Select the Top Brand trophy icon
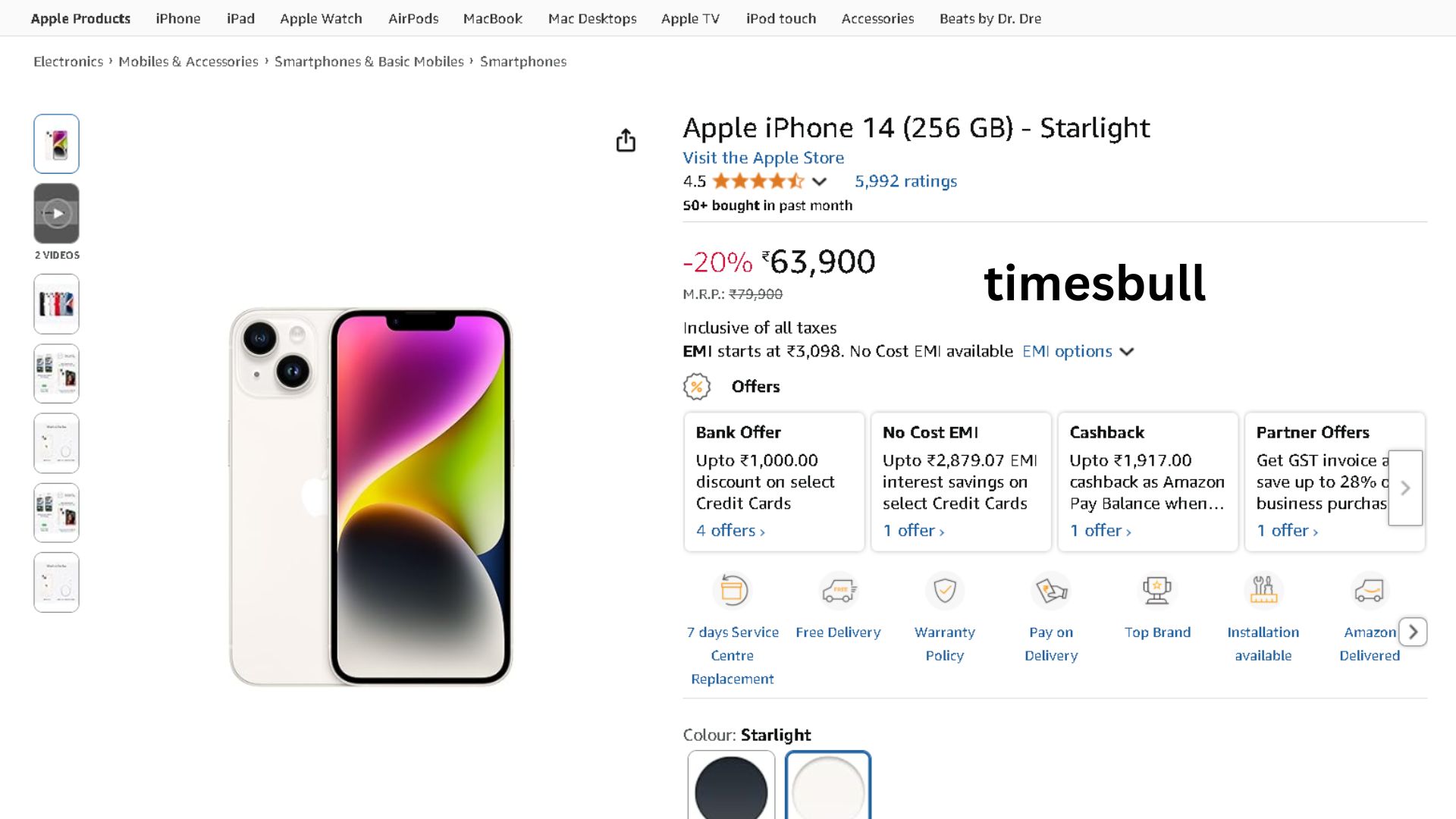 click(1157, 590)
